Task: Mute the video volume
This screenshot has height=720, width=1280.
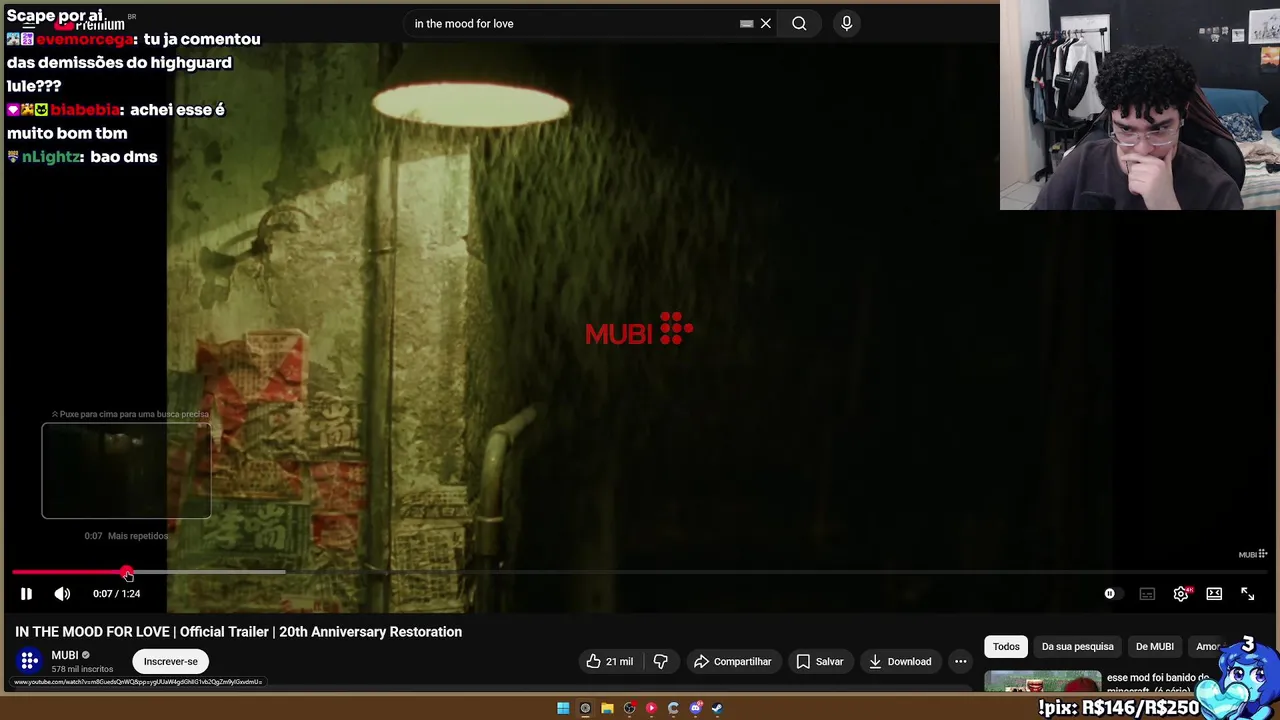Action: point(62,594)
